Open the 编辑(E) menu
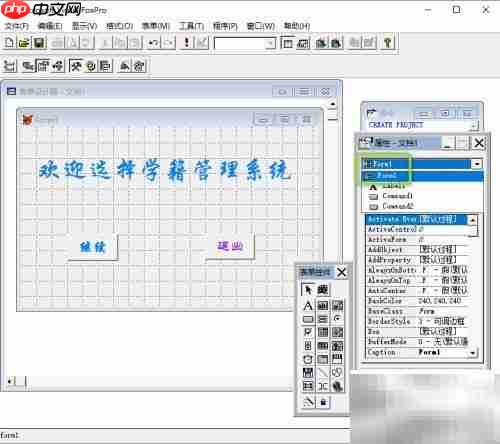This screenshot has width=500, height=444. click(x=50, y=26)
